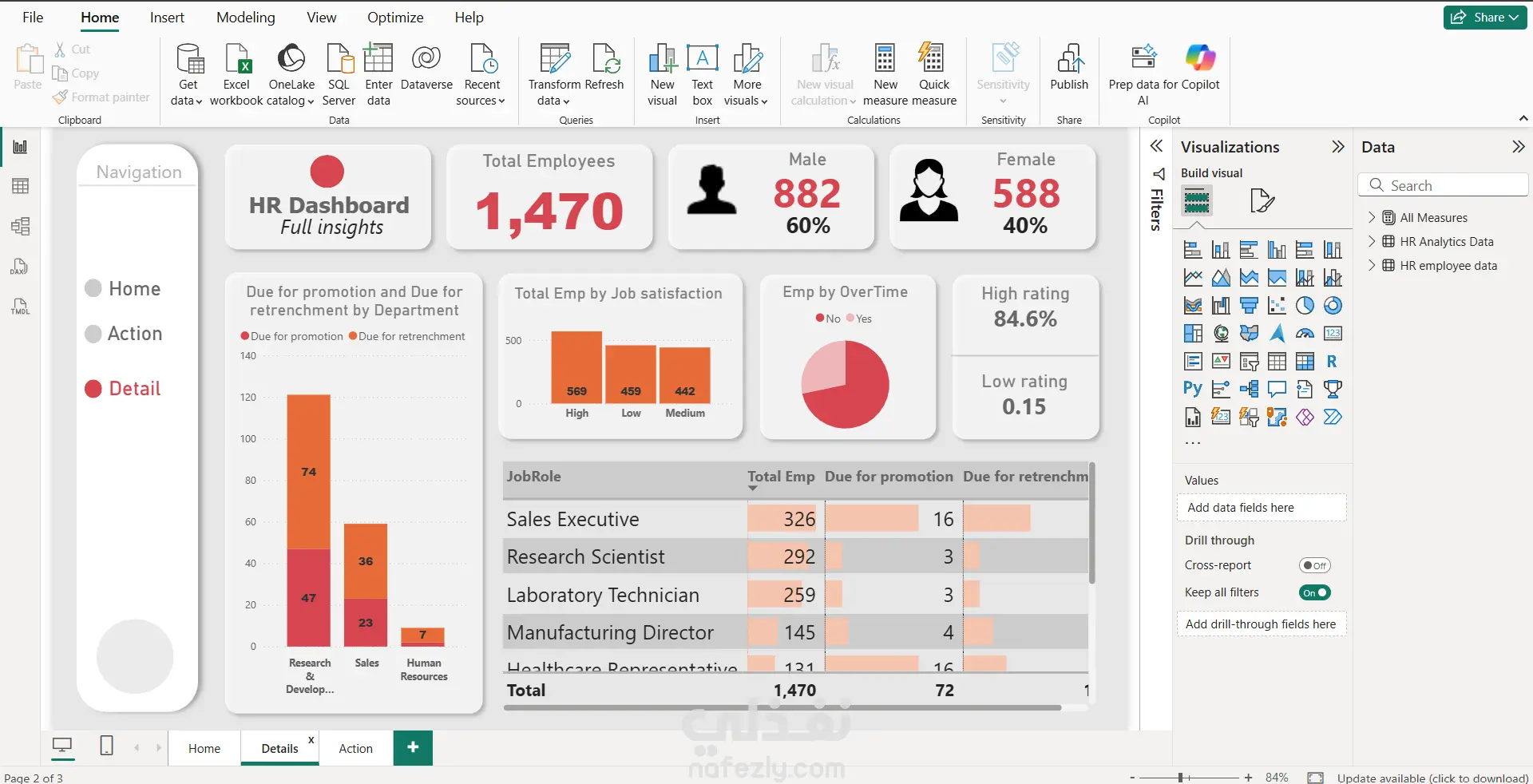The height and width of the screenshot is (784, 1533).
Task: Close the Details page tab
Action: (x=311, y=740)
